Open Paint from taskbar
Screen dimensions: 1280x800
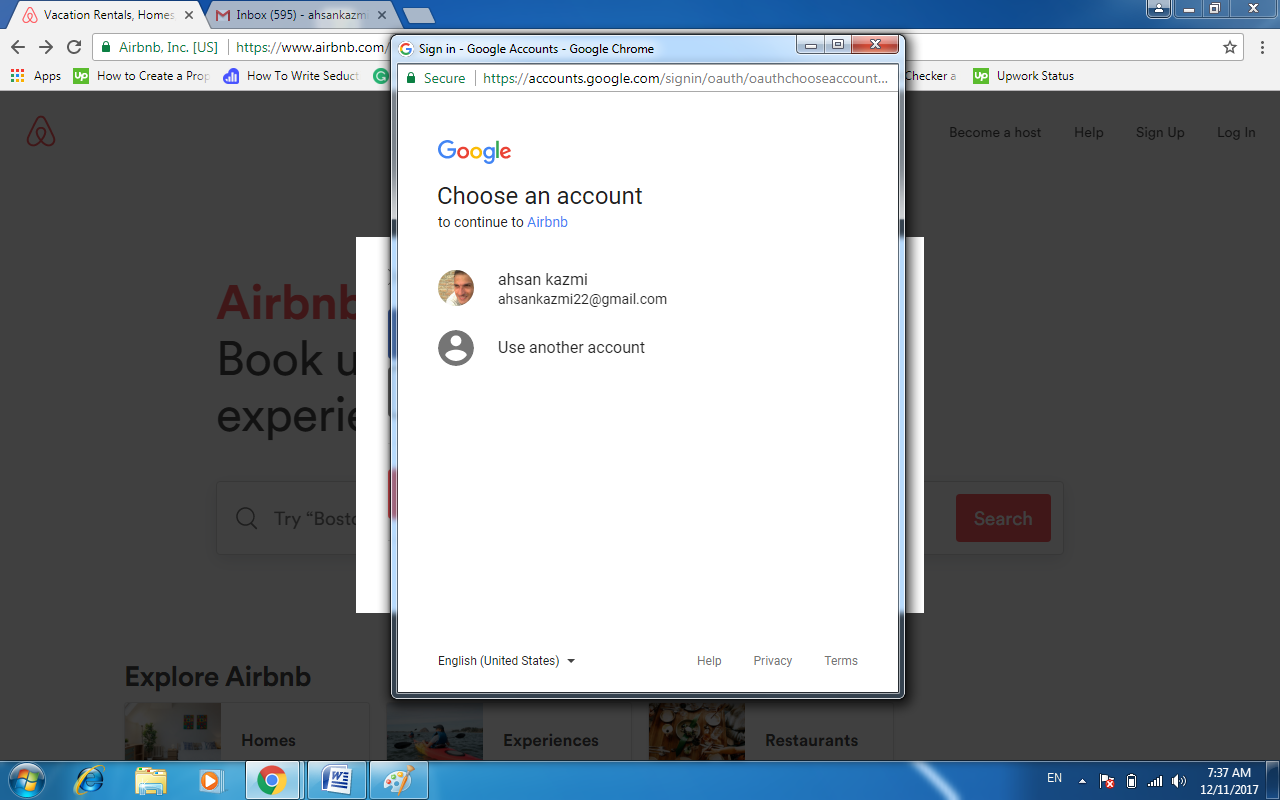(x=398, y=780)
